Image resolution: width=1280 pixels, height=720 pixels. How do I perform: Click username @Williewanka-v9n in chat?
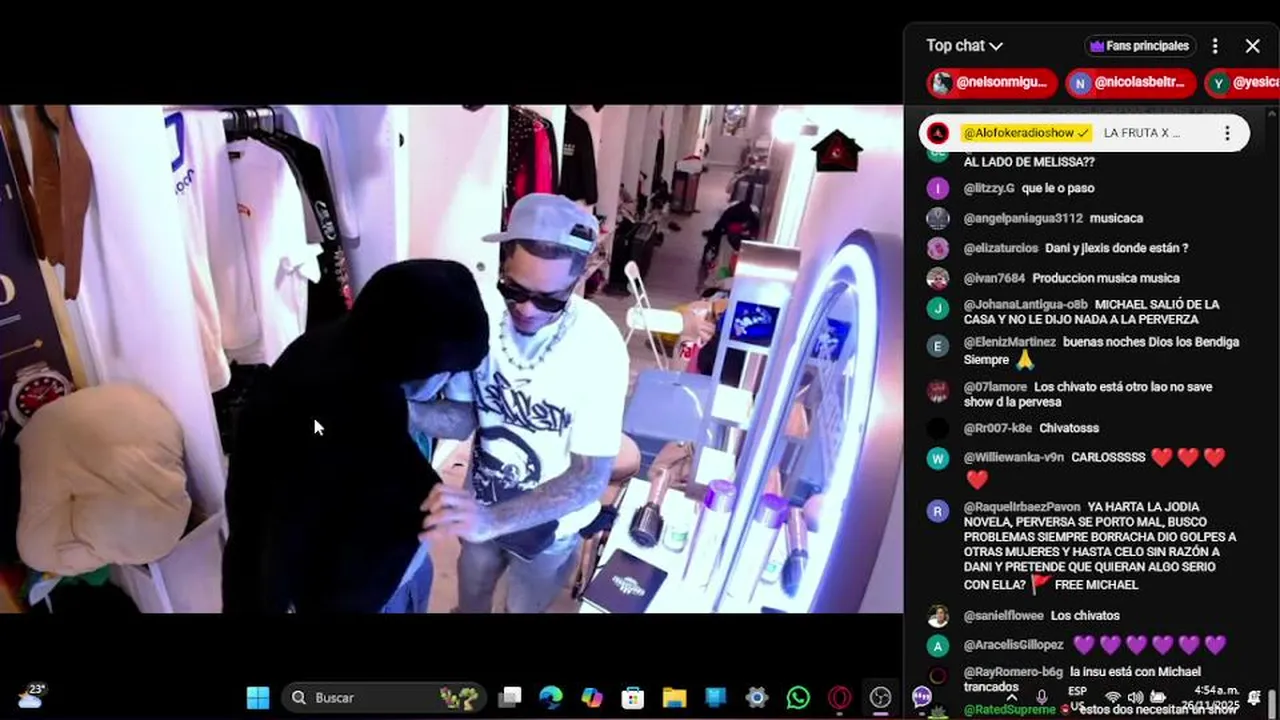1014,457
